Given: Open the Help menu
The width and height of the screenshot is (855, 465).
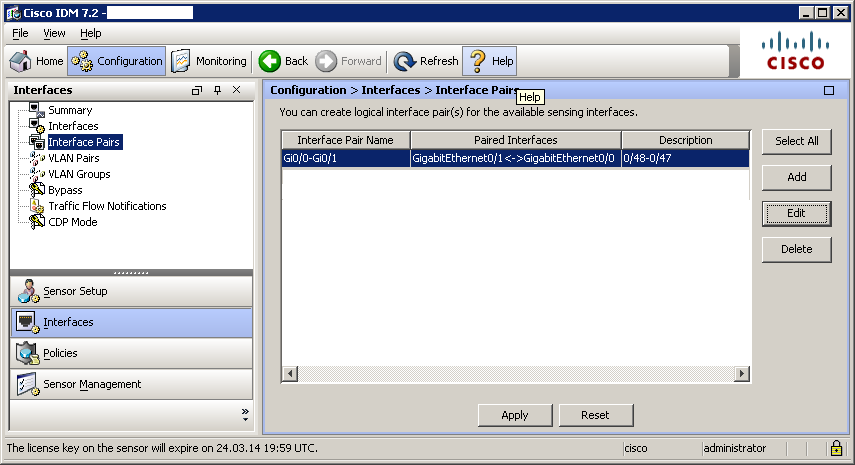Looking at the screenshot, I should coord(91,33).
